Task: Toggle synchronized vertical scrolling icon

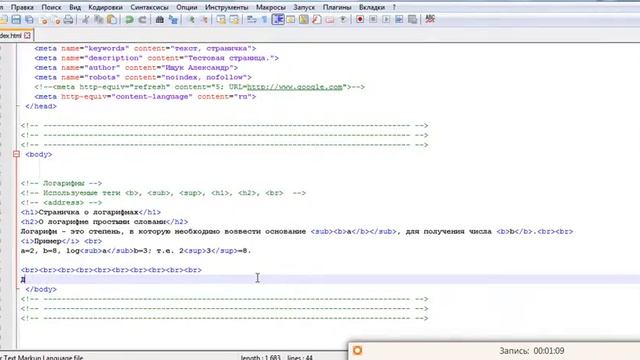Action: click(x=221, y=19)
